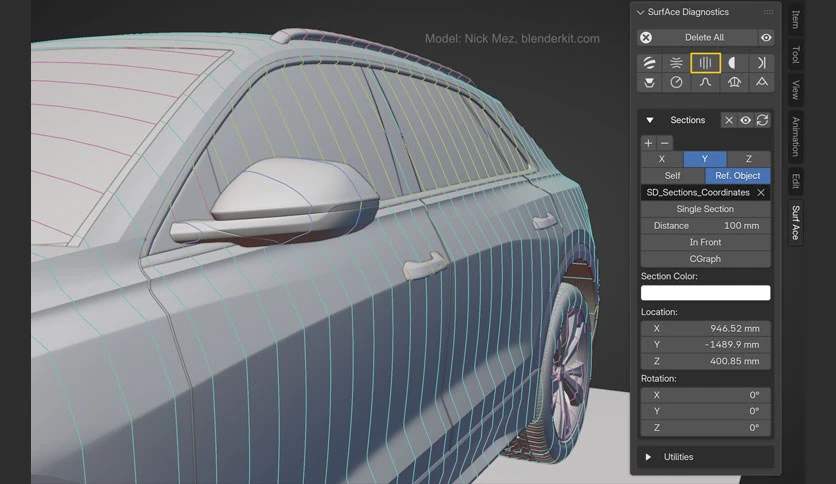Choose Self as coordinate reference

672,175
